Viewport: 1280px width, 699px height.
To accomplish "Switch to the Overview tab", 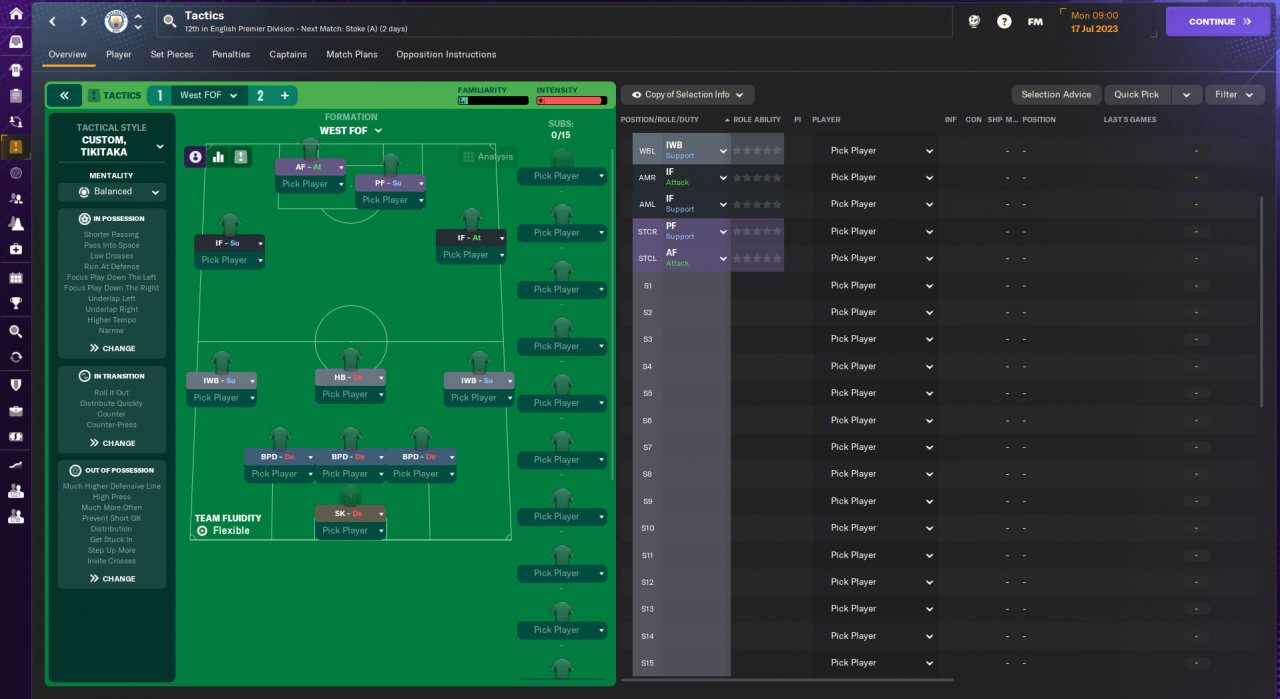I will [68, 54].
